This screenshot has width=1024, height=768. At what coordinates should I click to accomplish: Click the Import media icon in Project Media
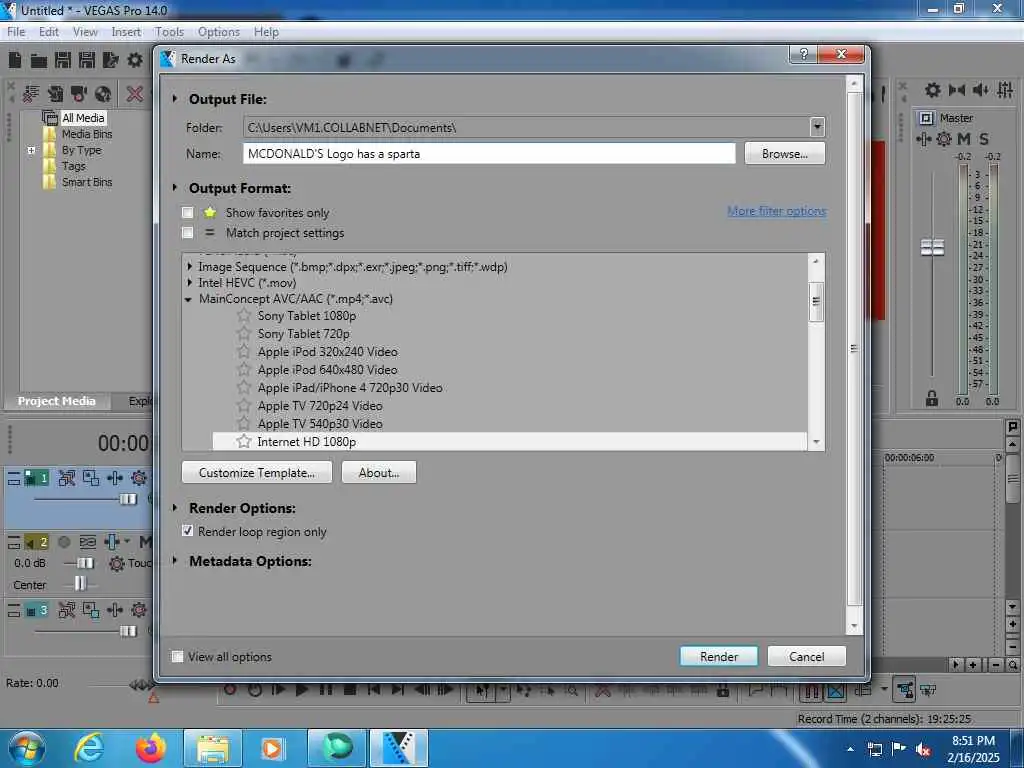pyautogui.click(x=55, y=94)
